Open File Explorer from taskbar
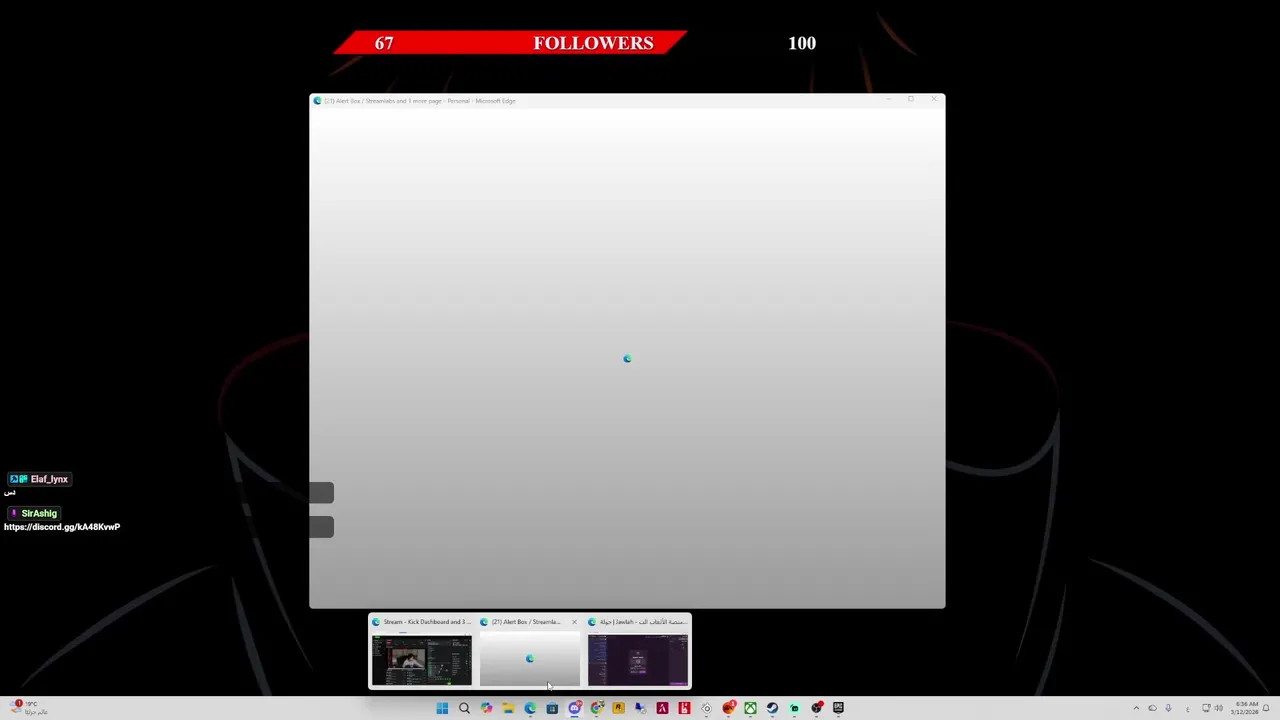1280x720 pixels. [508, 708]
